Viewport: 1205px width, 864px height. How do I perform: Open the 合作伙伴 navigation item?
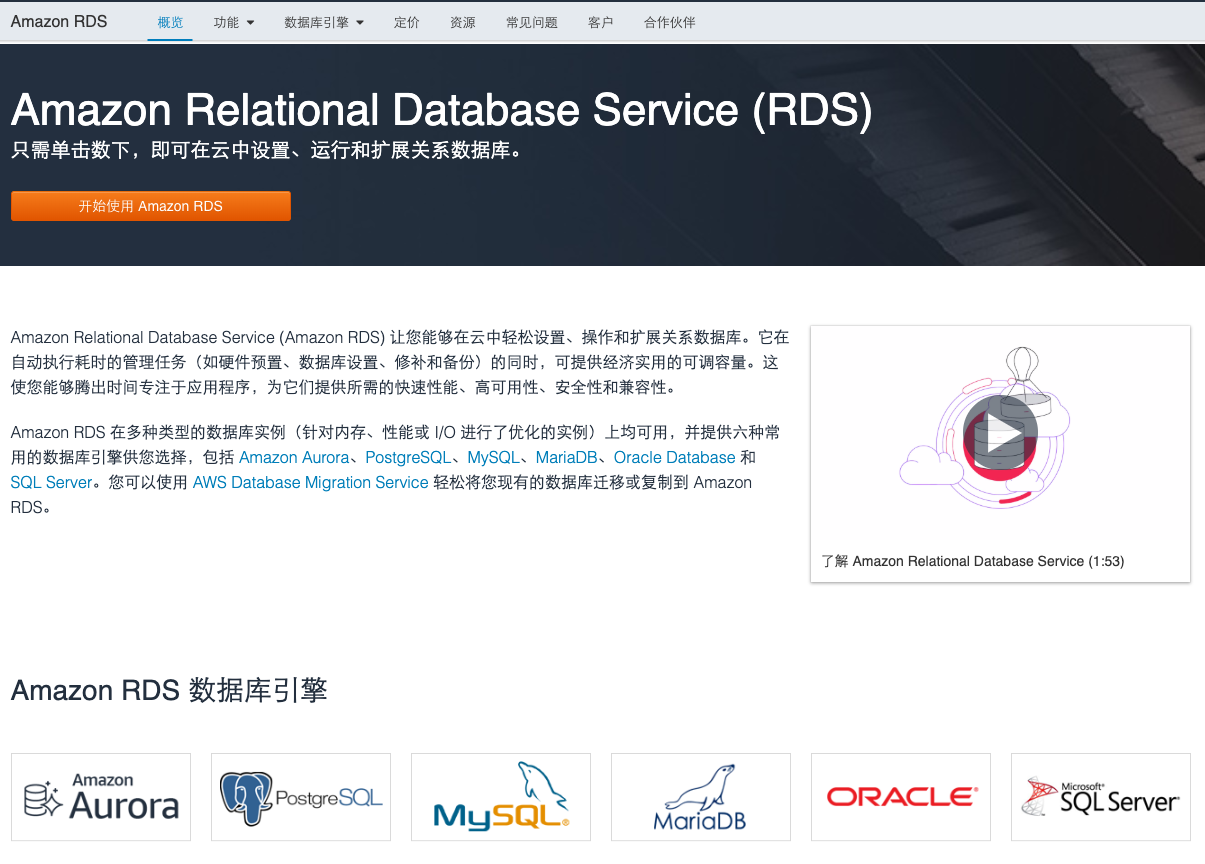670,22
